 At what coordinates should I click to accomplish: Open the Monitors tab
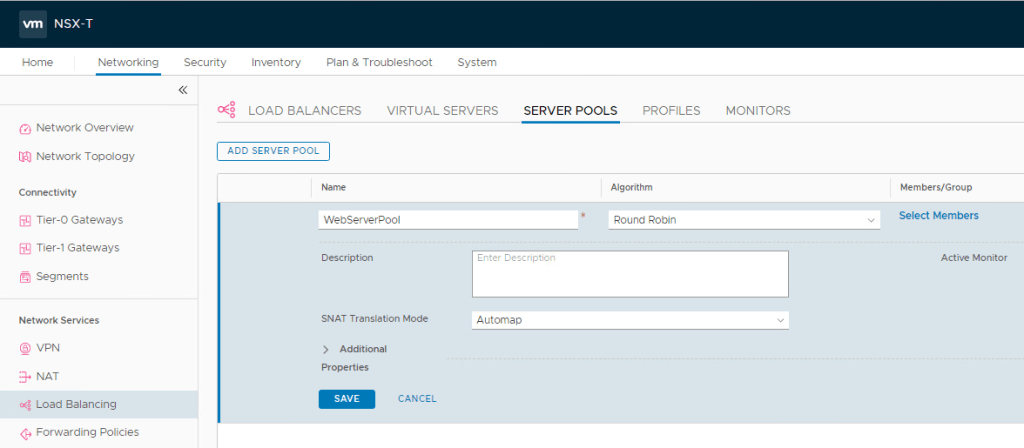click(x=757, y=111)
